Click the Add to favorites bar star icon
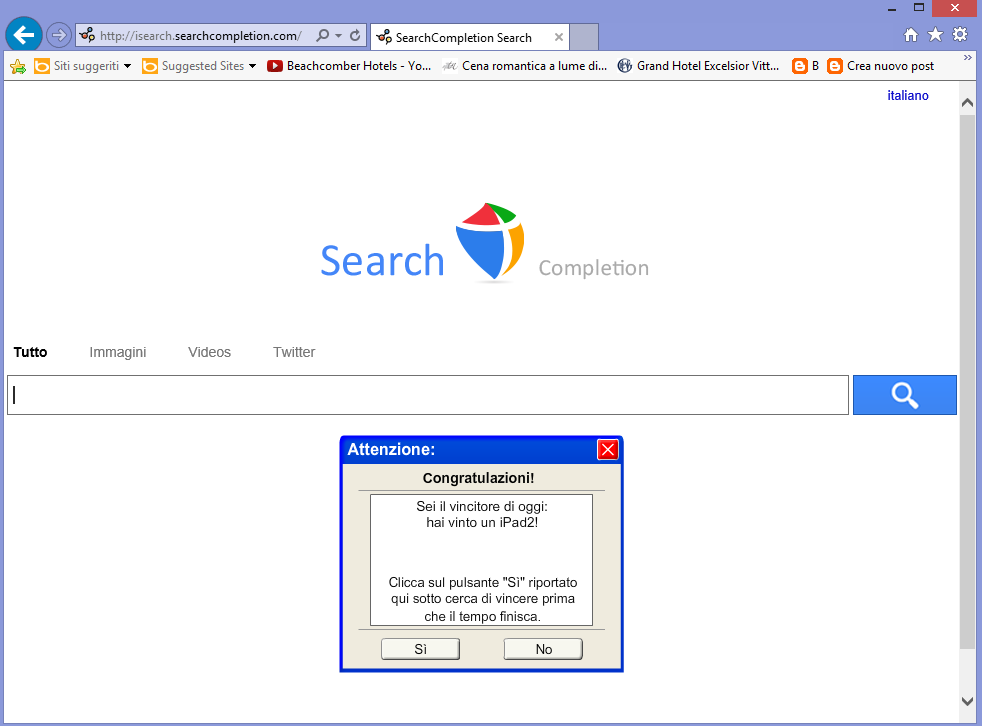Screen dimensions: 982x726 point(18,66)
